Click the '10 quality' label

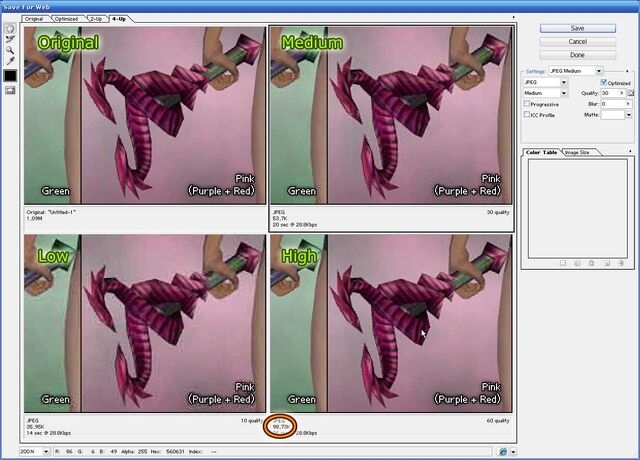251,420
